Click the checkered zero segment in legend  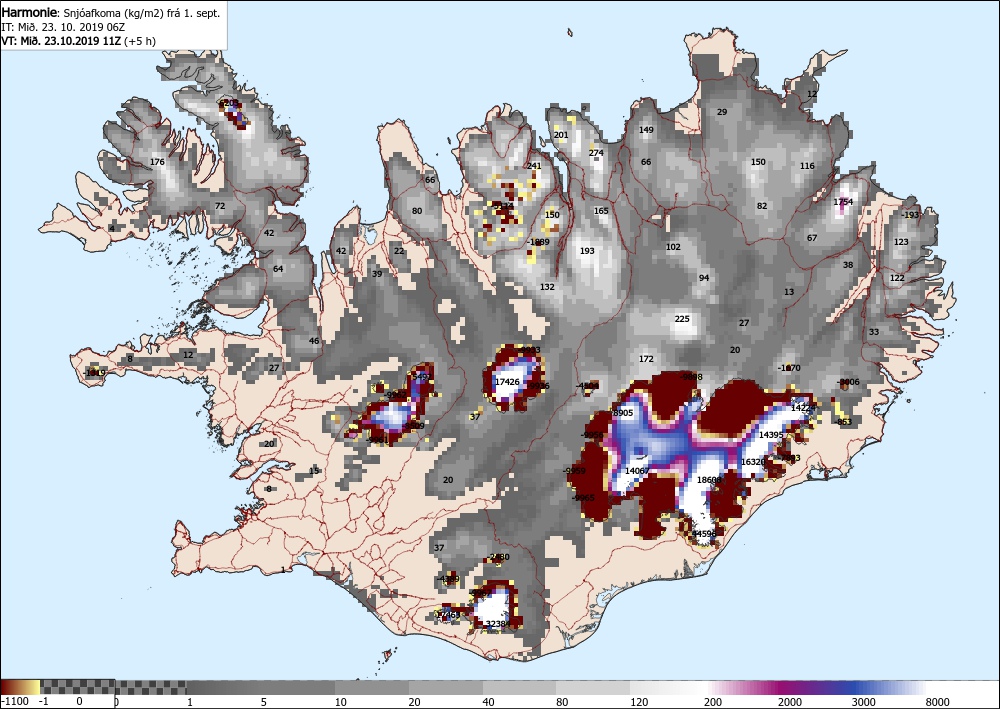click(78, 687)
